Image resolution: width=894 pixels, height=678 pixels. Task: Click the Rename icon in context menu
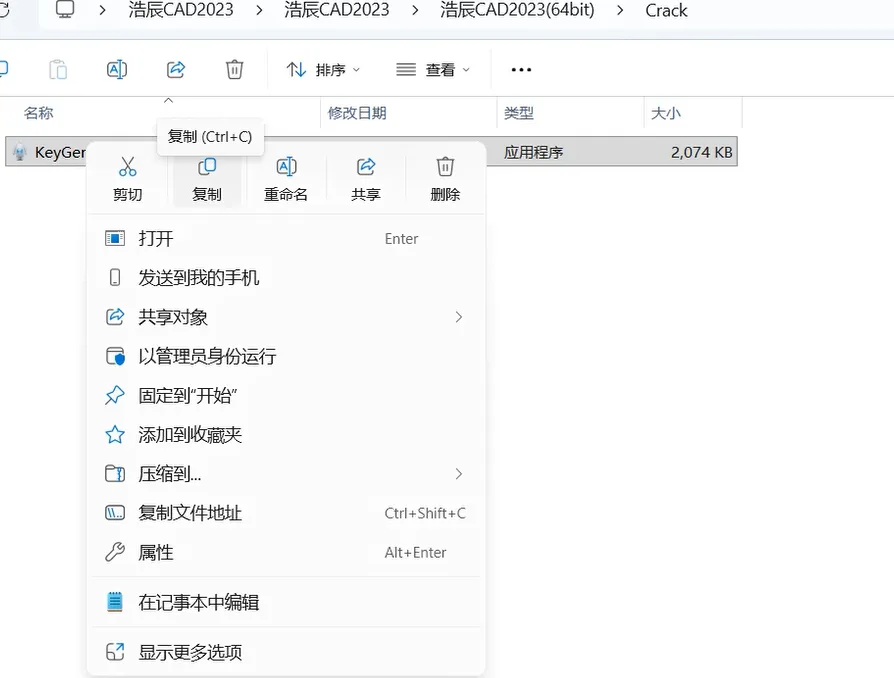286,167
